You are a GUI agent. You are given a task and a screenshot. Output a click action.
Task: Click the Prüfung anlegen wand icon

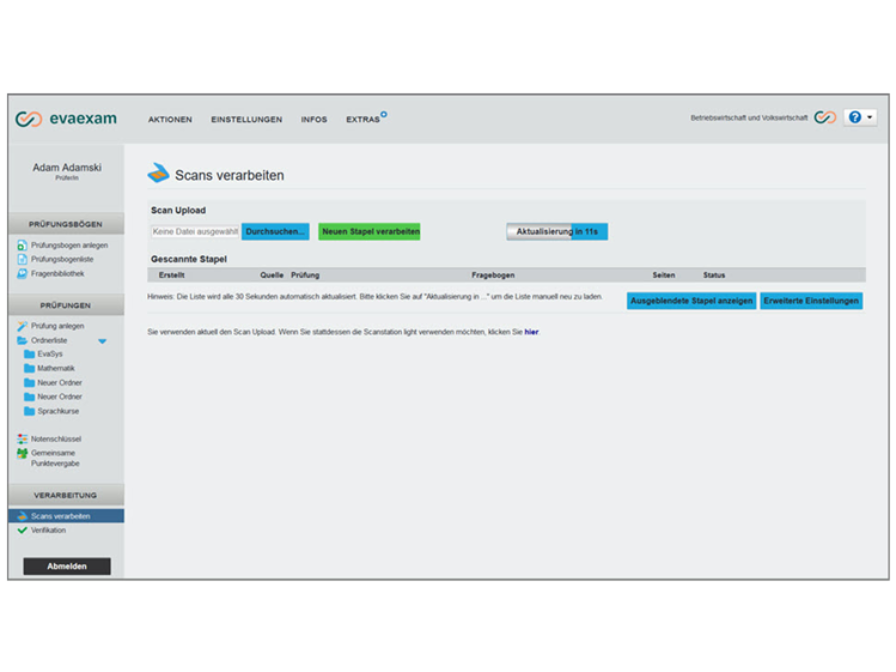pos(22,326)
